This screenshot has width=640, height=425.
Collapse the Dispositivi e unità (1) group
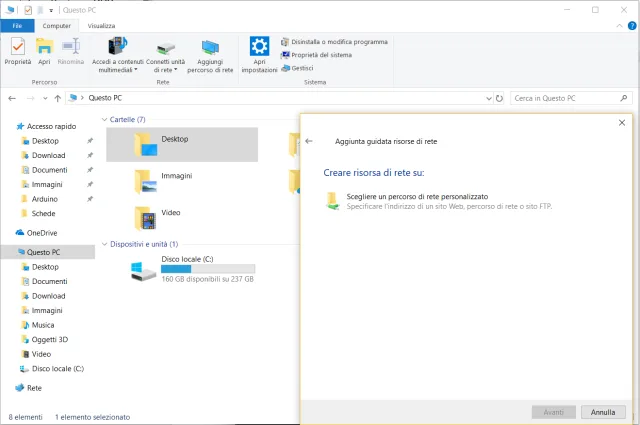click(x=104, y=244)
